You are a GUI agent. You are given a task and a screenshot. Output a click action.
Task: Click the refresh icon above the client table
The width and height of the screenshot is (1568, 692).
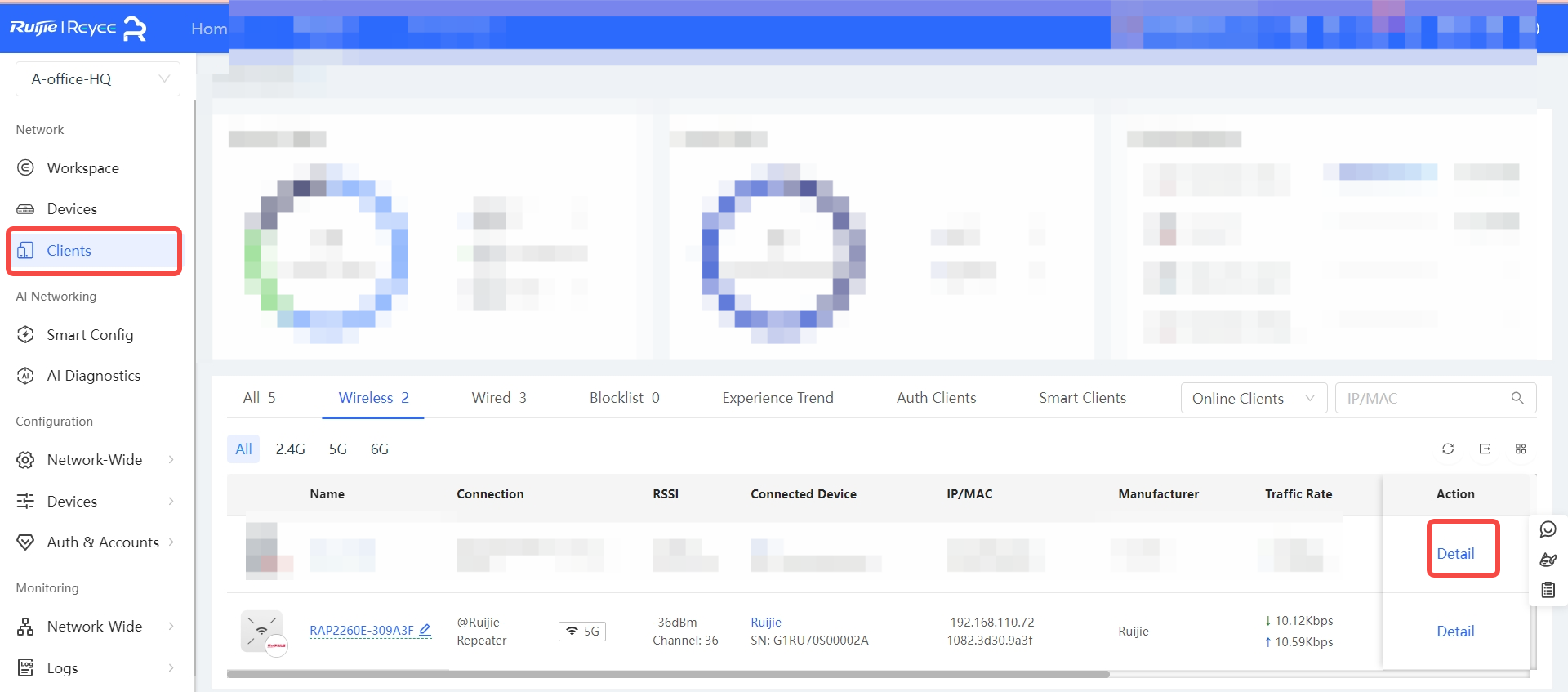pyautogui.click(x=1448, y=449)
